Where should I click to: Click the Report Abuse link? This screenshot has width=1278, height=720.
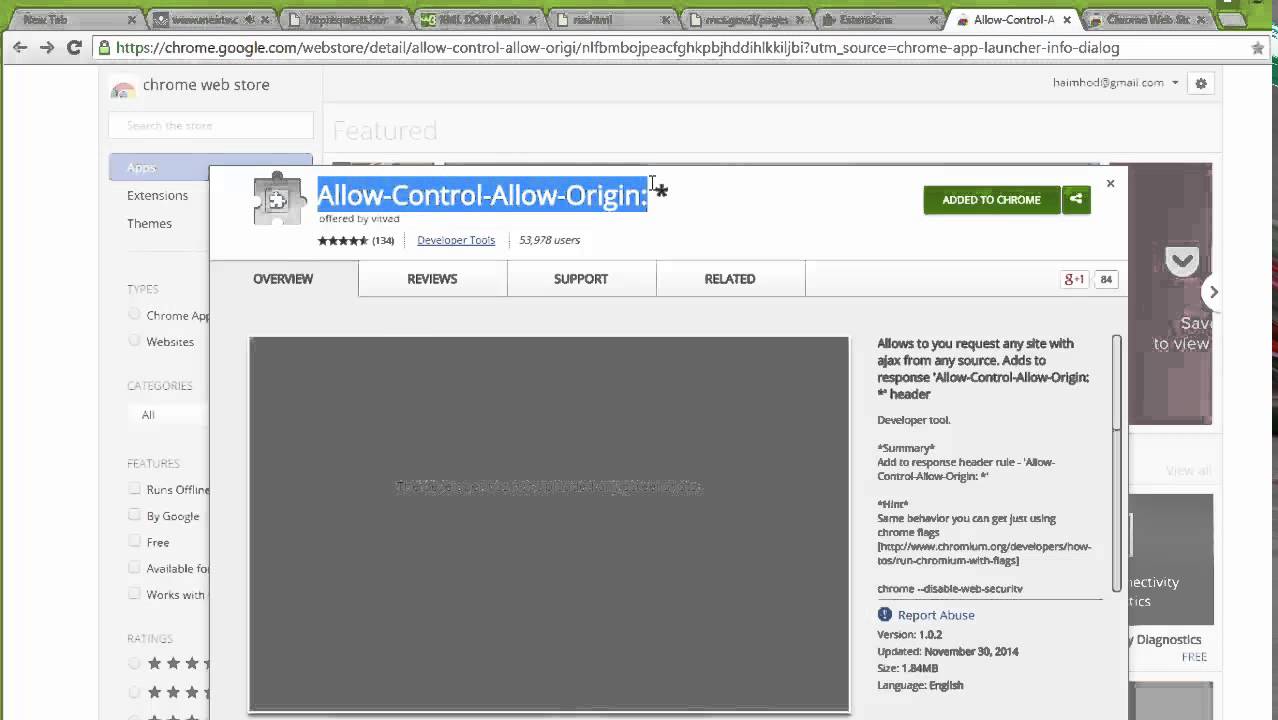point(936,615)
